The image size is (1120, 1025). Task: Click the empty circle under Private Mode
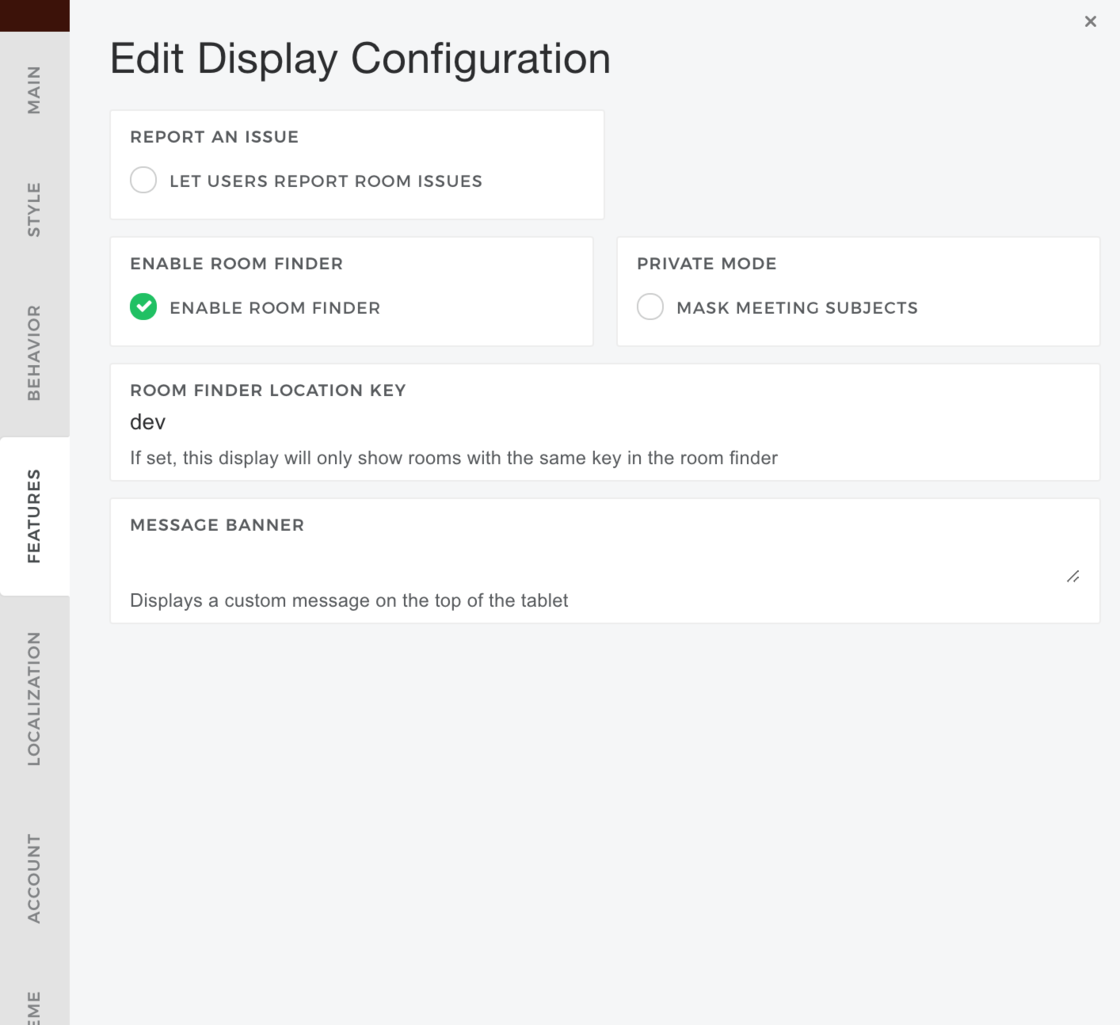[x=650, y=306]
